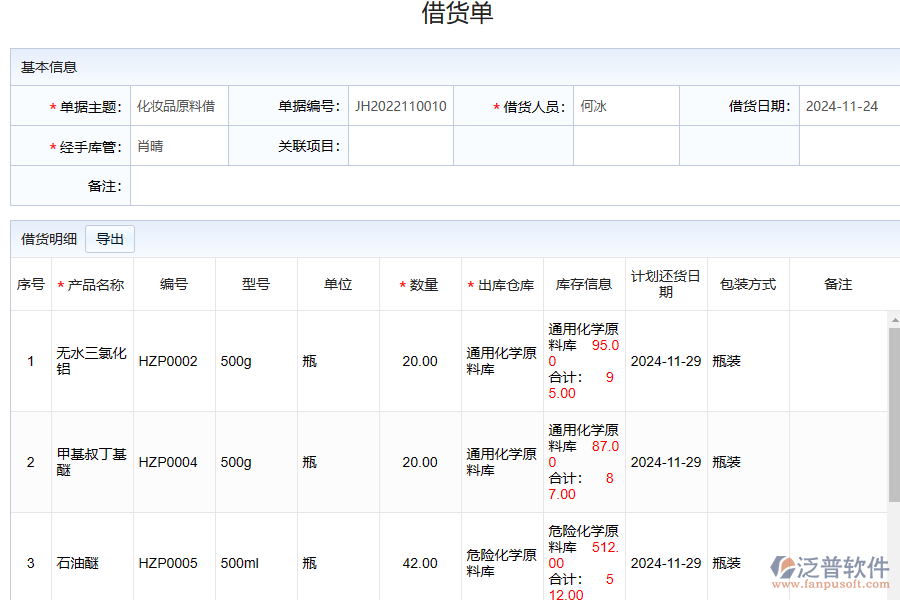Viewport: 900px width, 600px height.
Task: Click quantity 42.00 in the 石油醚 row
Action: tap(420, 563)
